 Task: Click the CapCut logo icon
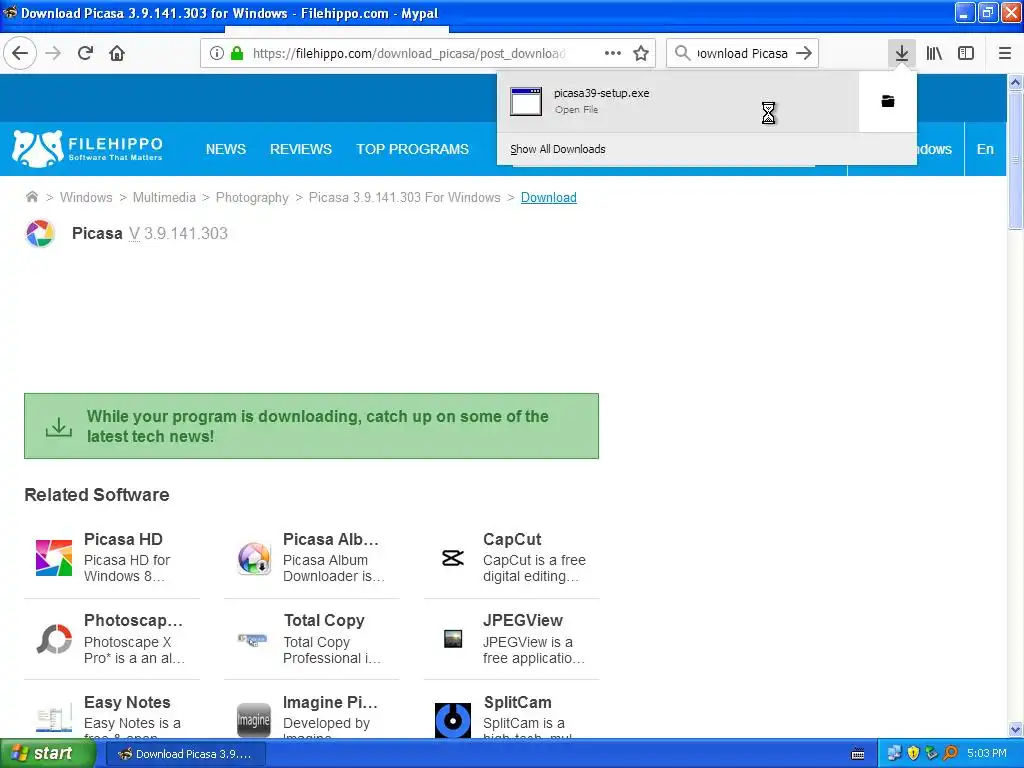453,558
